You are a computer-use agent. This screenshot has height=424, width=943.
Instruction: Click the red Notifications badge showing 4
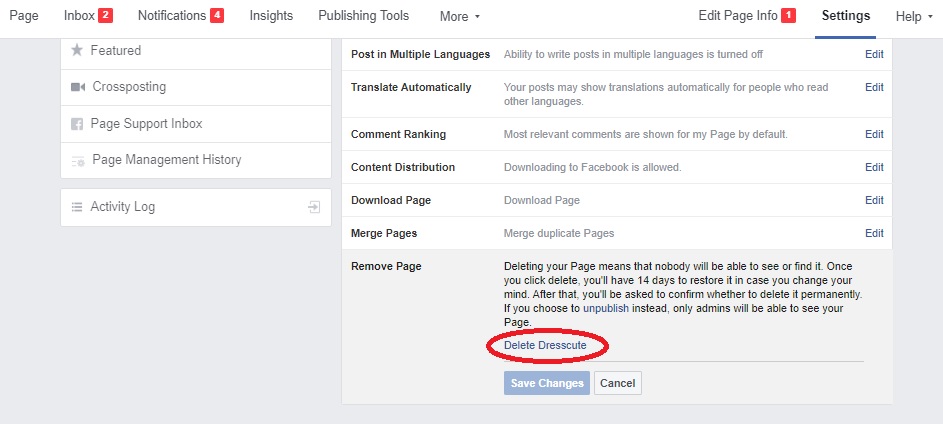(x=217, y=16)
